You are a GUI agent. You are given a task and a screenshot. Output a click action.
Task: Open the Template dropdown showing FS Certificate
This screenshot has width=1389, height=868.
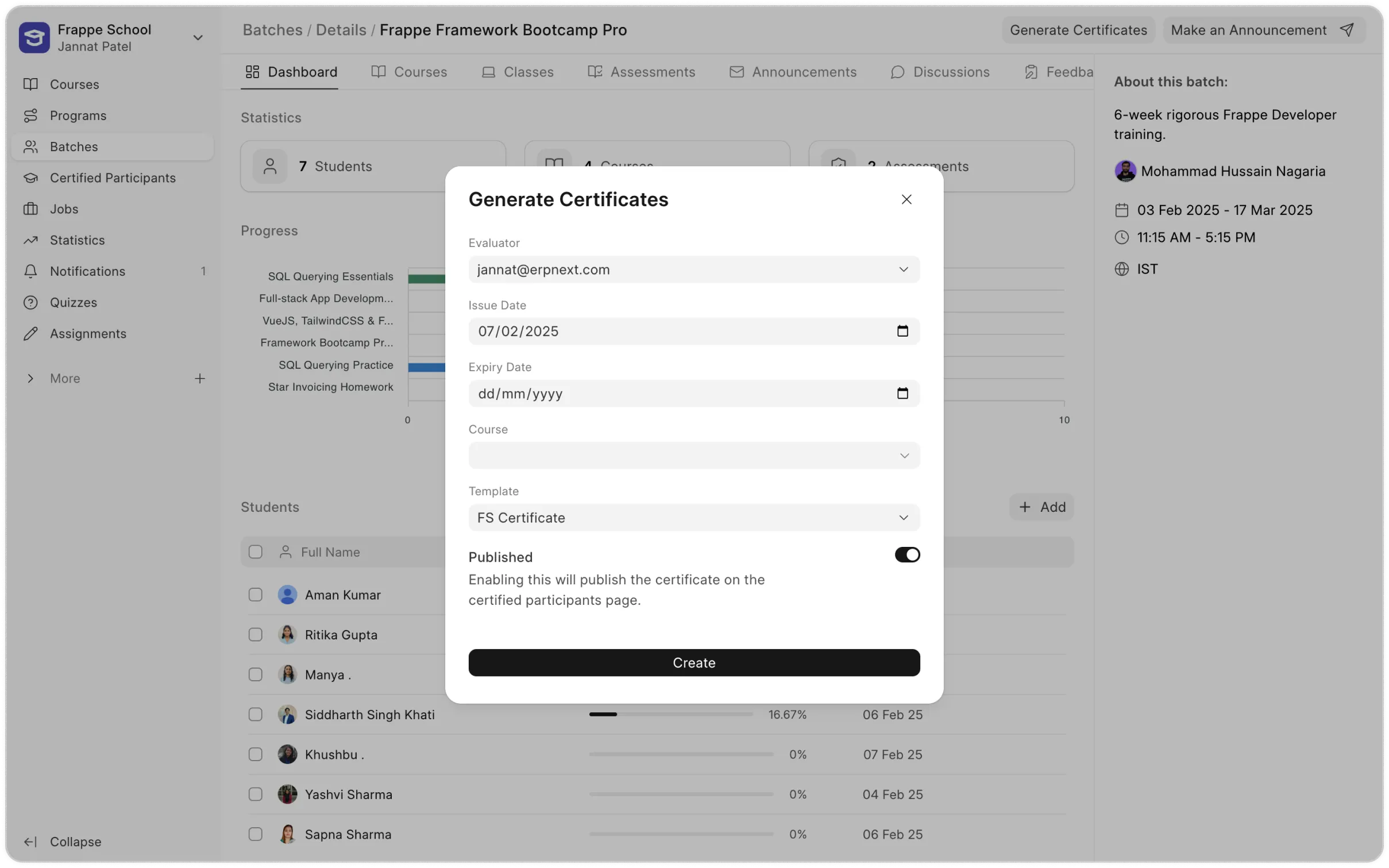[x=693, y=518]
